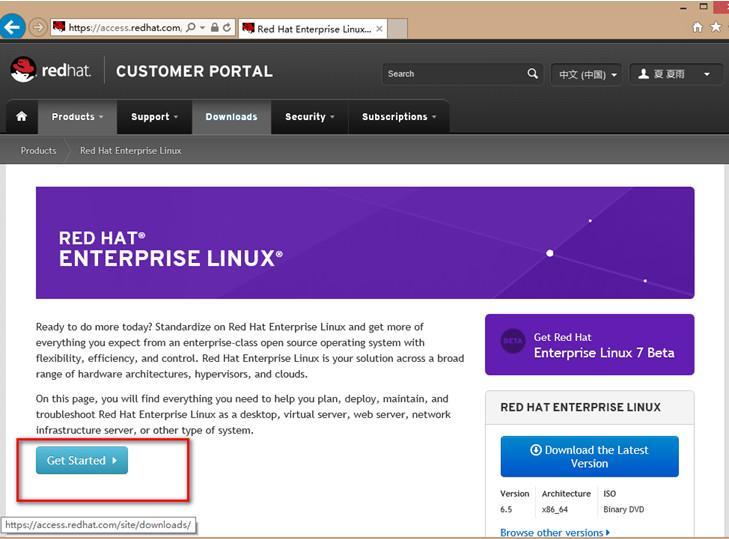Click the browser back arrow button
The width and height of the screenshot is (729, 539).
12,26
